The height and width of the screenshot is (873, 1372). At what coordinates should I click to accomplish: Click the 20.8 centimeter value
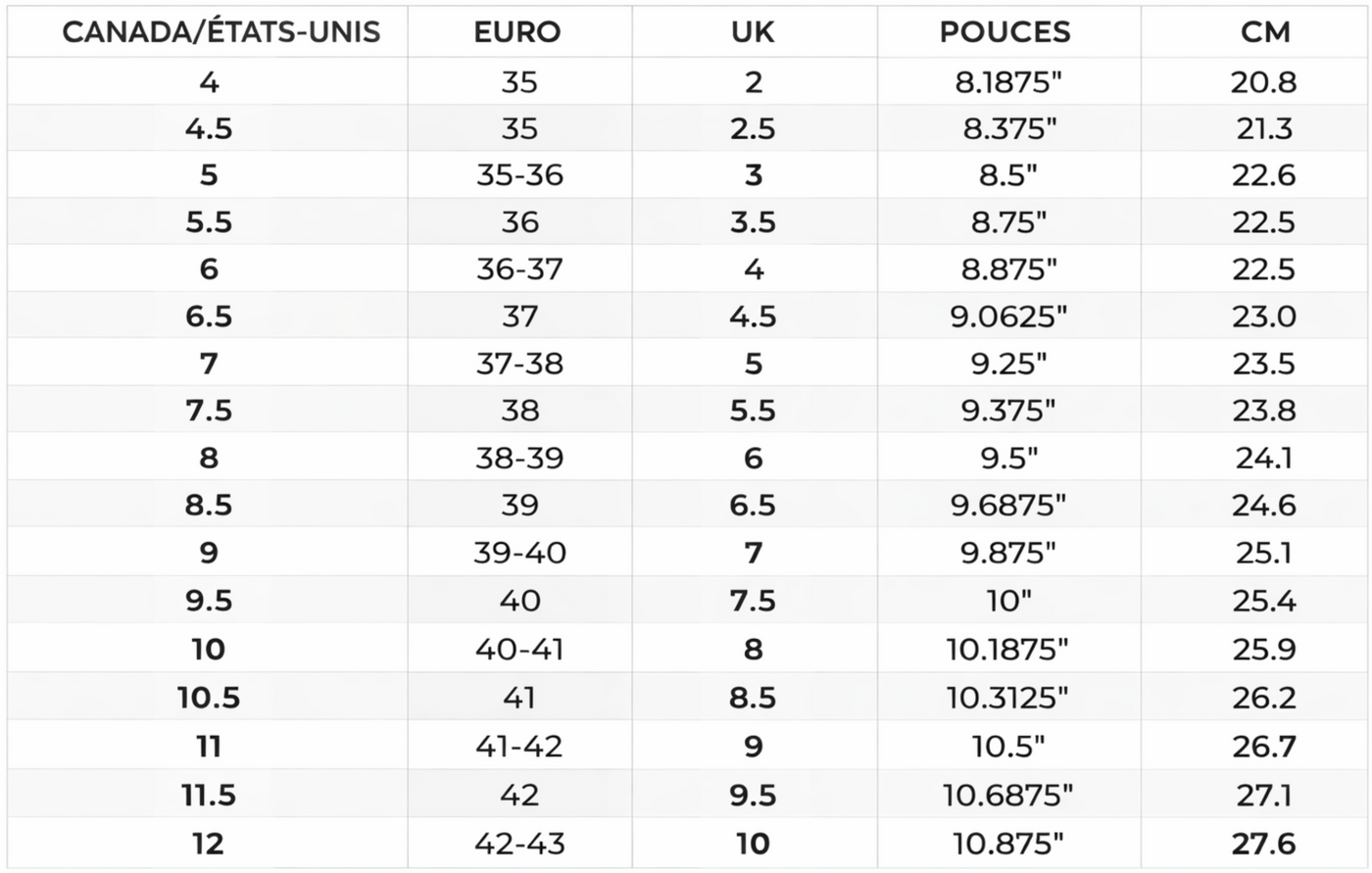[x=1264, y=81]
